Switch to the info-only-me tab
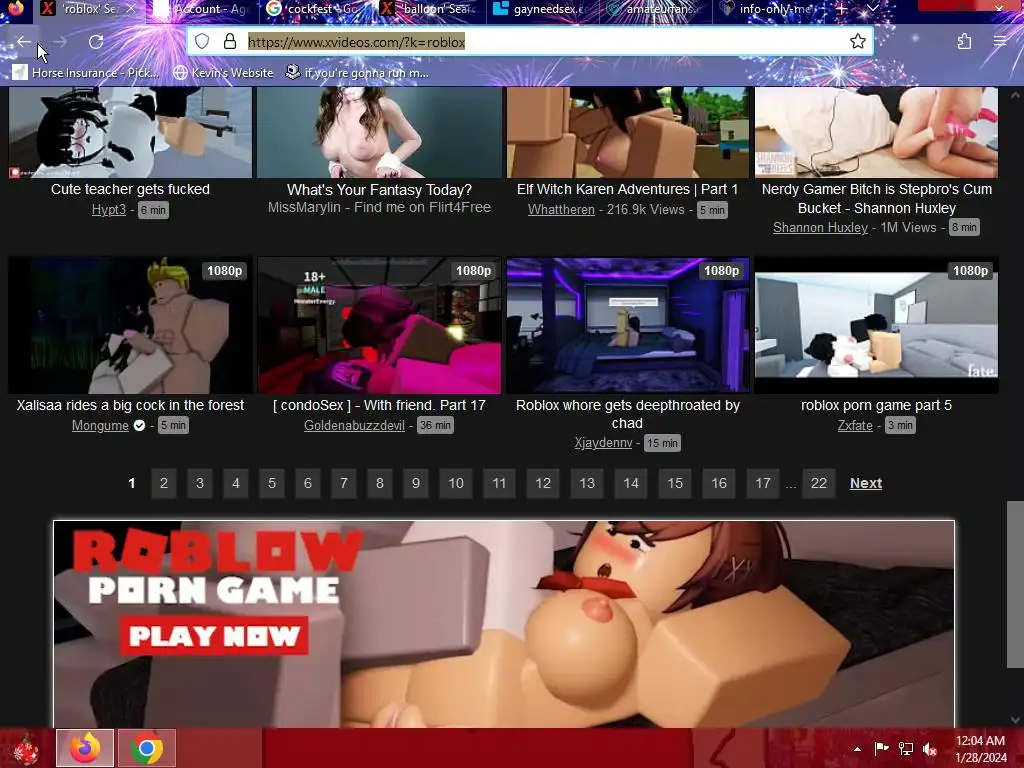1024x768 pixels. coord(770,9)
